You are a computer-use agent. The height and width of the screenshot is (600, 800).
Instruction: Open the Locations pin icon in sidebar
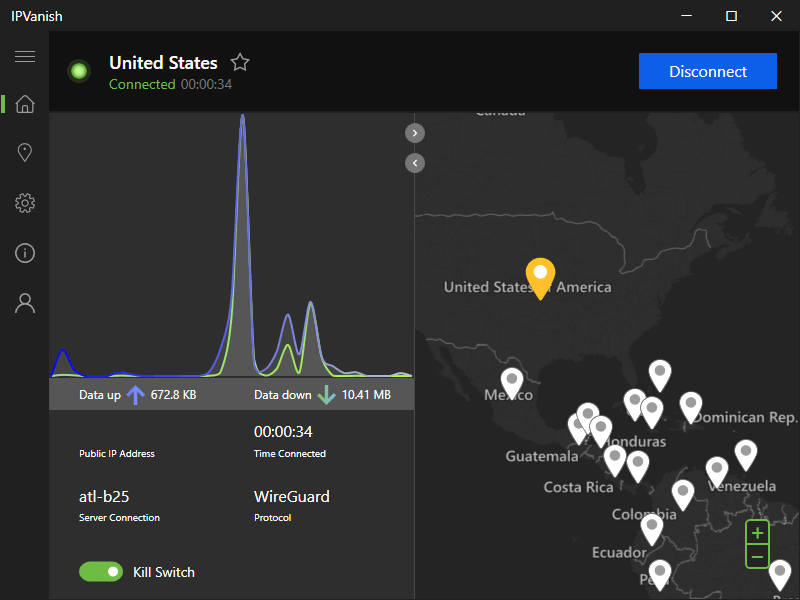point(25,153)
